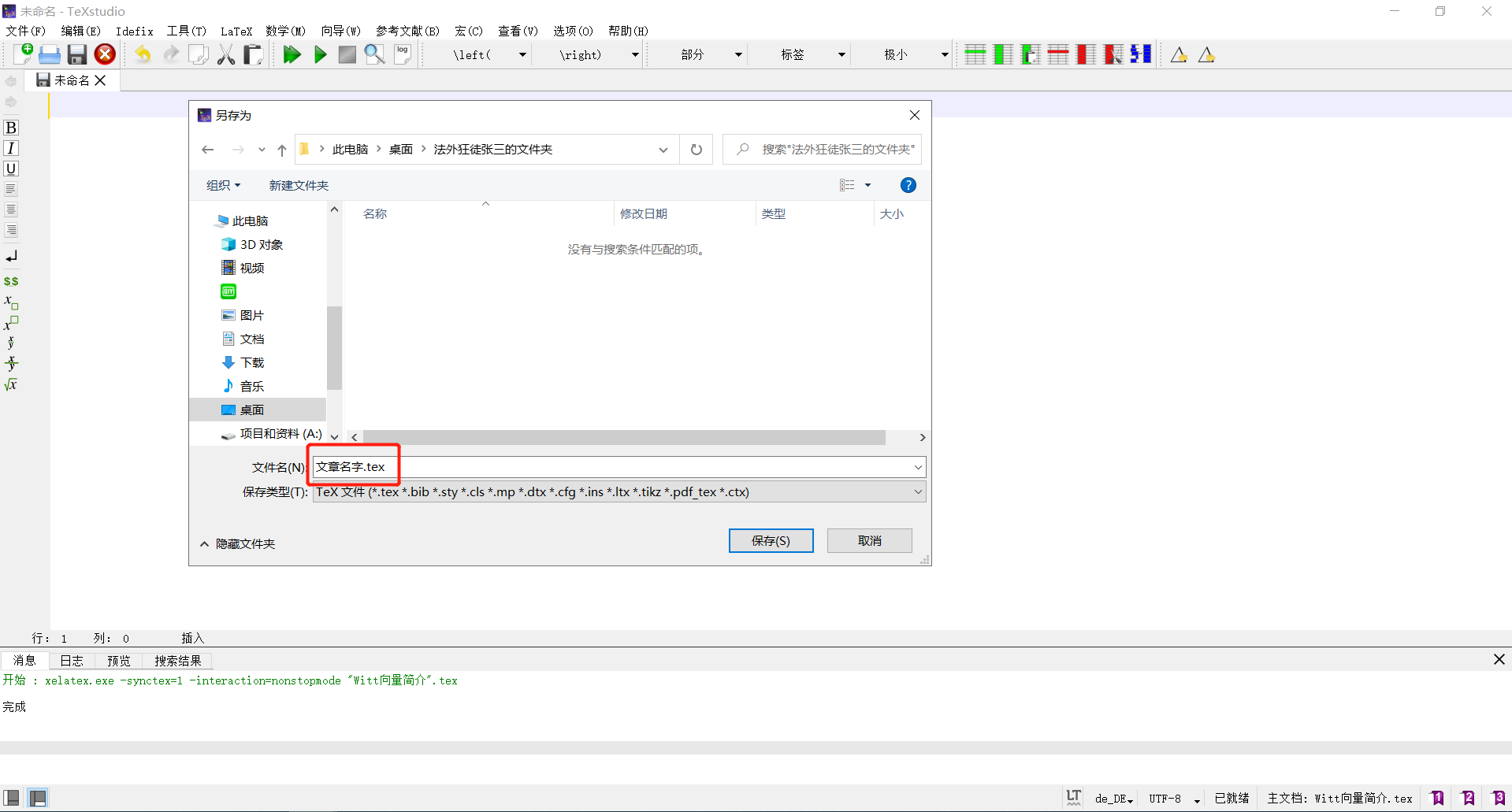Click the 新建文件夹 new folder button
Image resolution: width=1512 pixels, height=812 pixels.
click(x=299, y=185)
